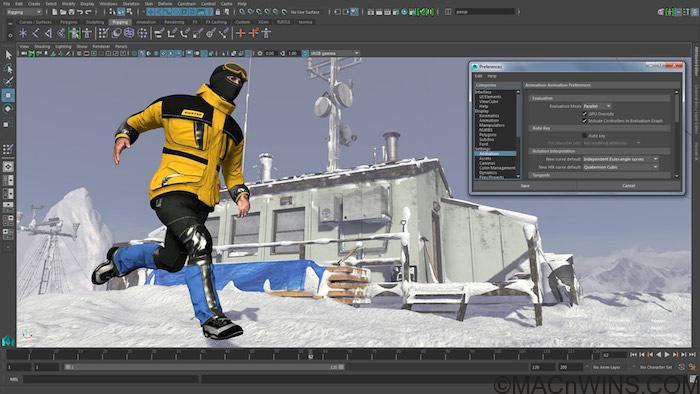The height and width of the screenshot is (394, 700).
Task: Open the Rigging menu set dropdown
Action: (x=25, y=12)
